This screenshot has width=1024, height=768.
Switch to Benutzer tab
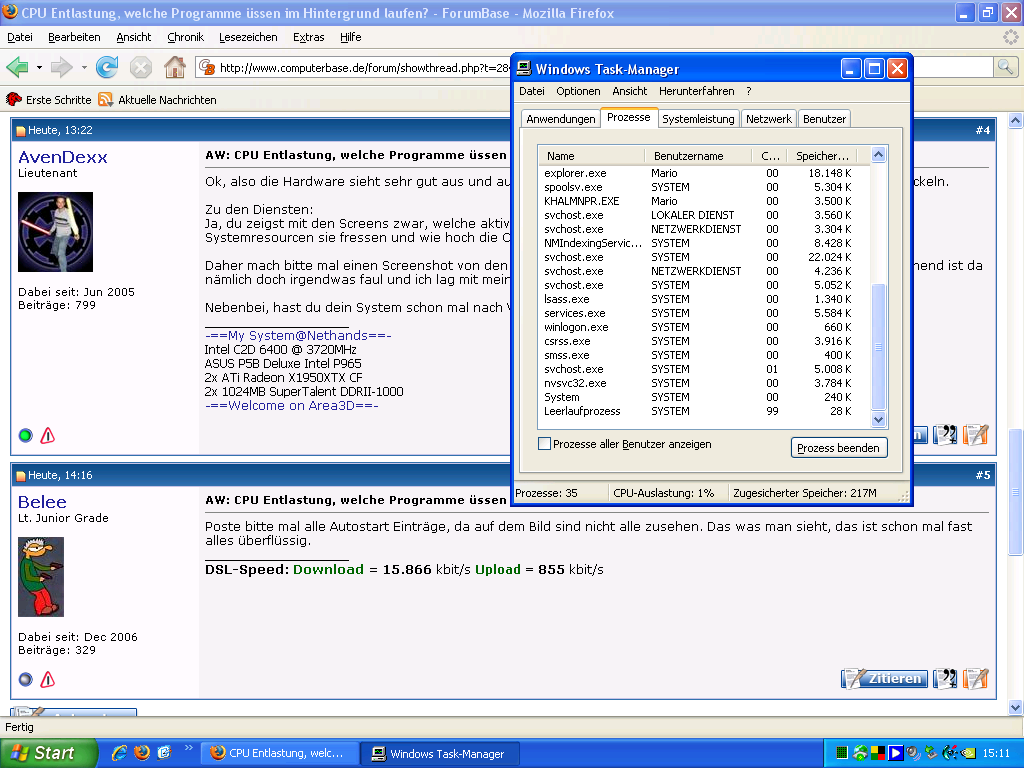click(824, 119)
